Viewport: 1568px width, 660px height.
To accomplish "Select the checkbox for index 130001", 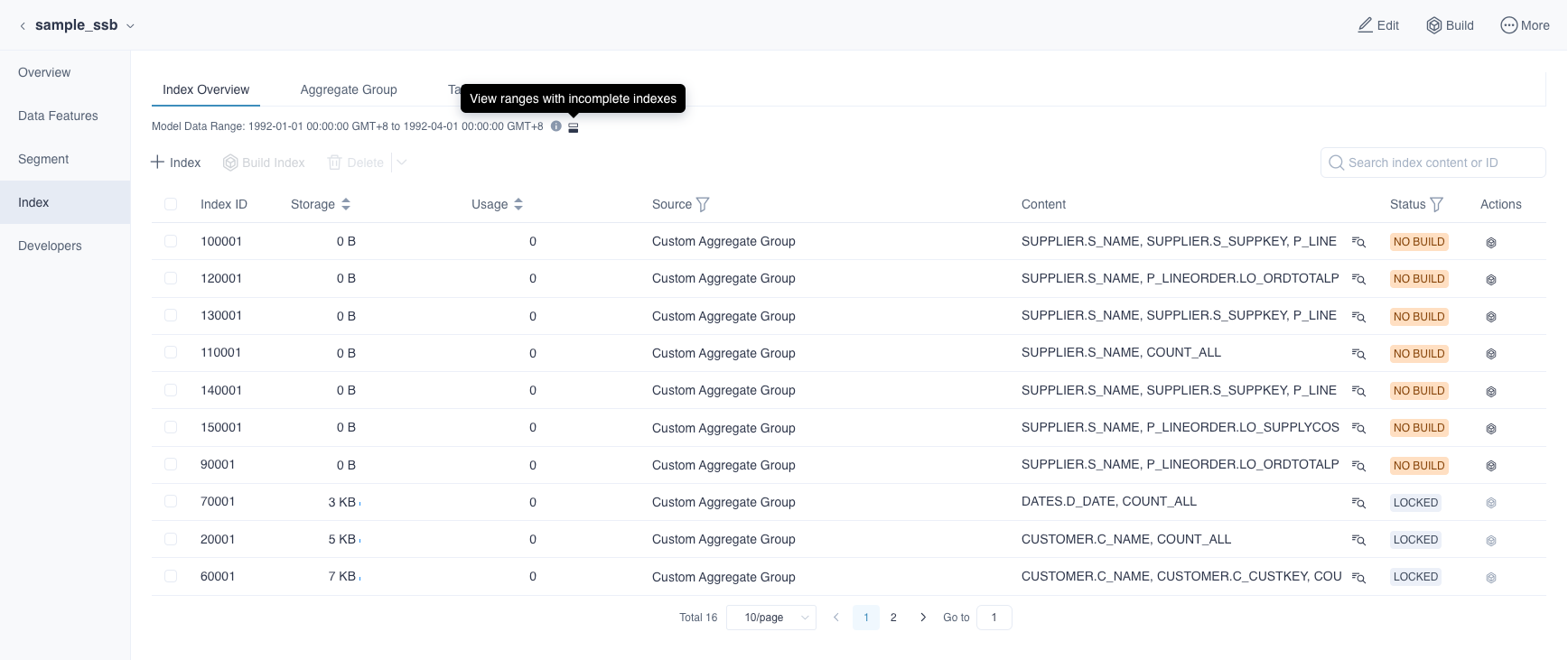I will coord(171,316).
